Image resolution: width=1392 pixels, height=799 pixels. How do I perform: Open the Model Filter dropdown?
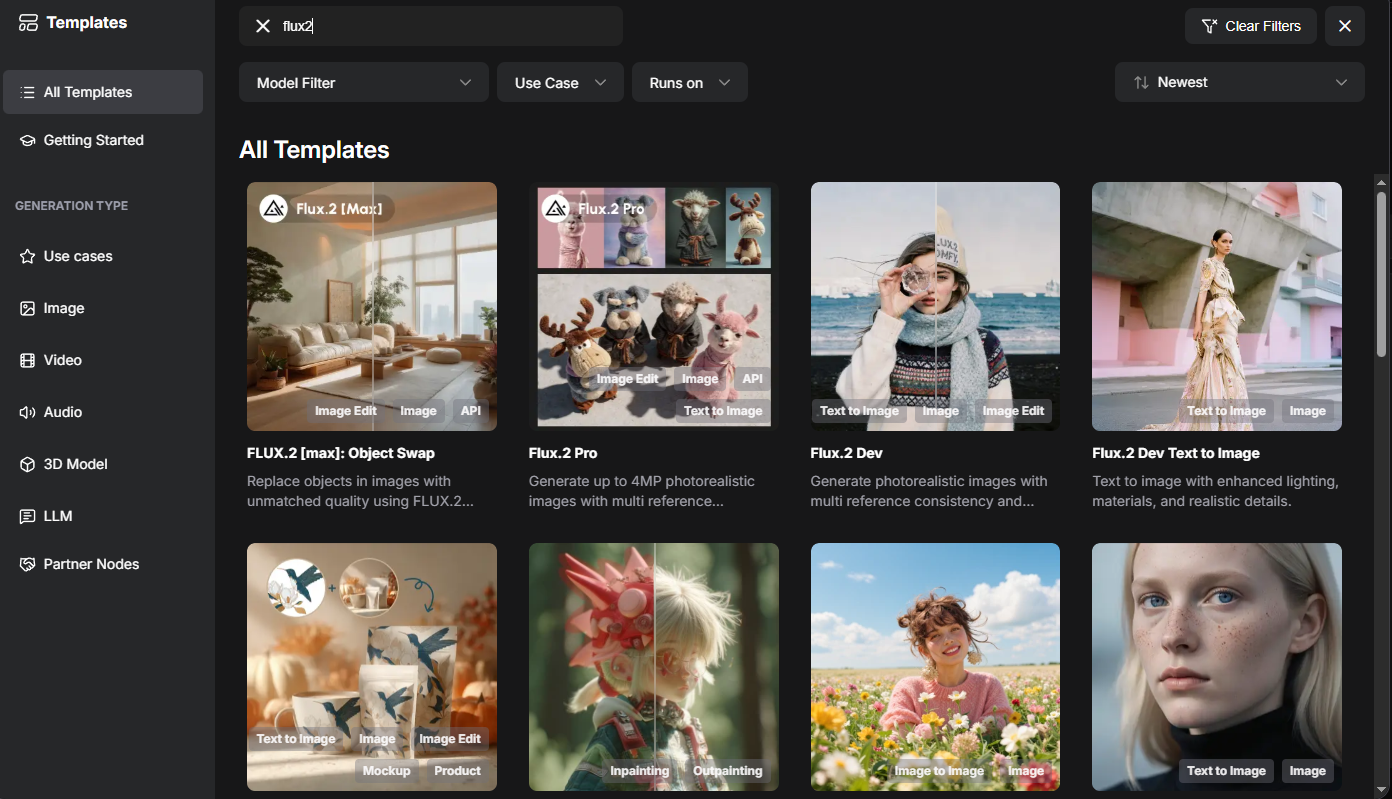364,82
